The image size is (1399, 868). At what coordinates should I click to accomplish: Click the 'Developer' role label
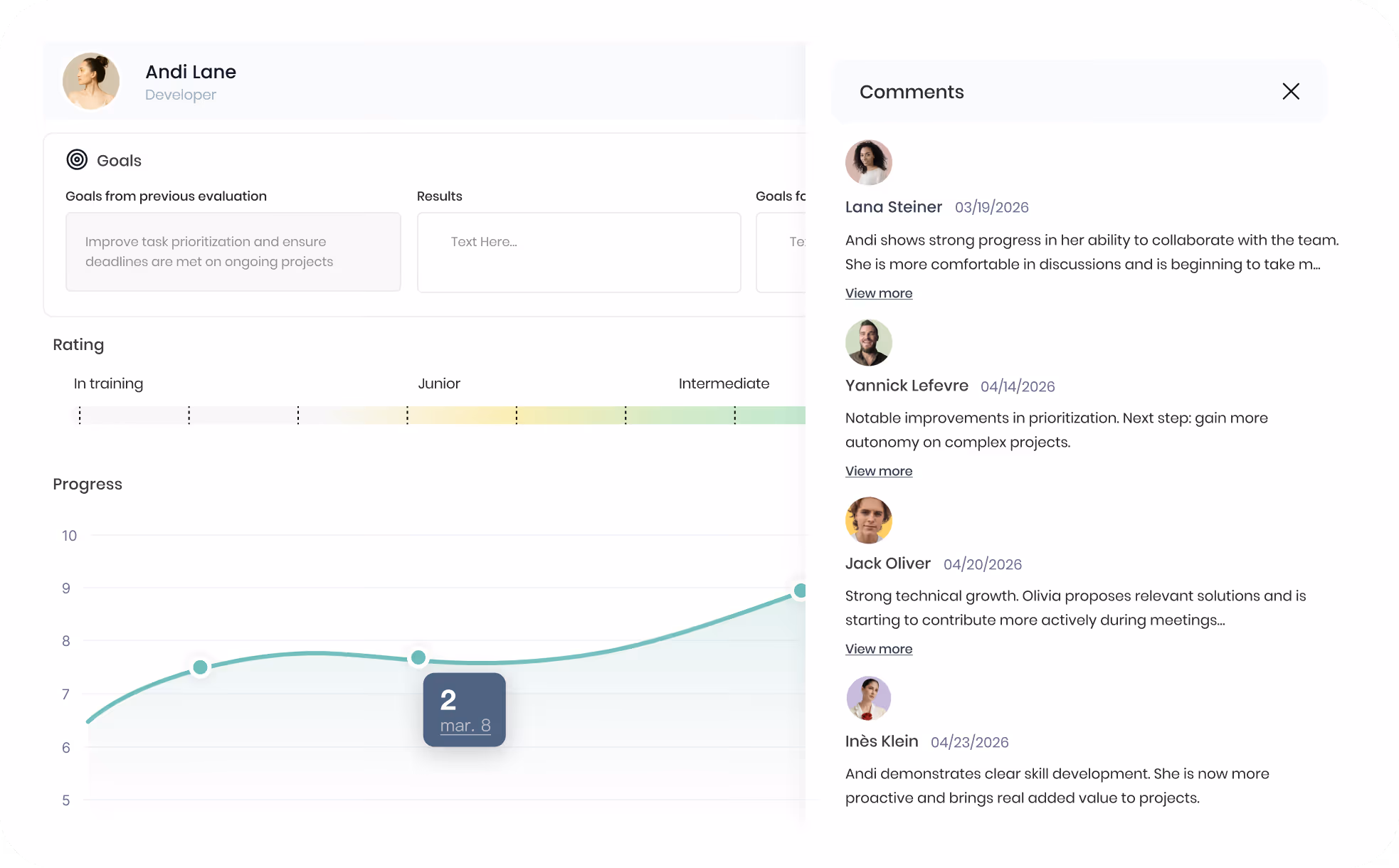click(181, 95)
